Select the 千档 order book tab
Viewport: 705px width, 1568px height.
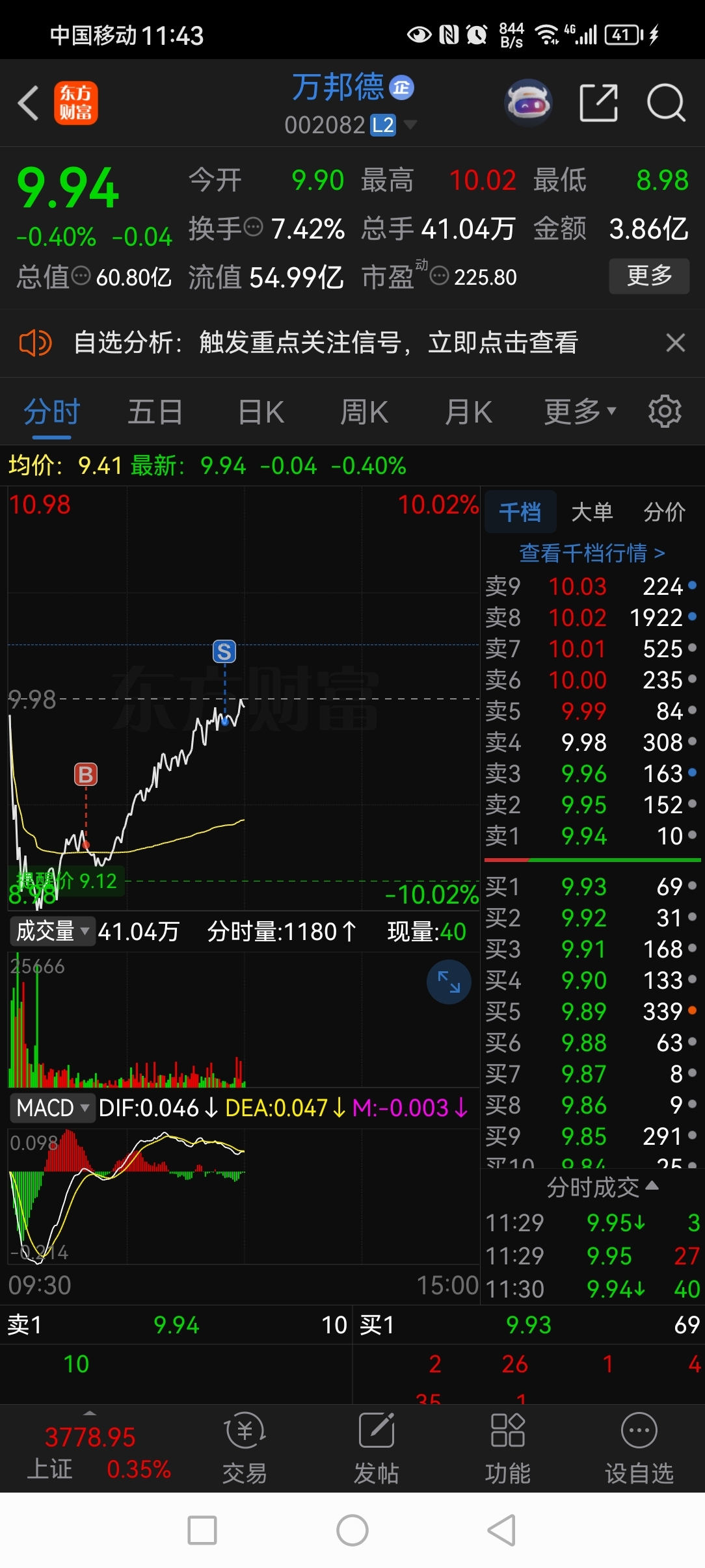coord(520,512)
